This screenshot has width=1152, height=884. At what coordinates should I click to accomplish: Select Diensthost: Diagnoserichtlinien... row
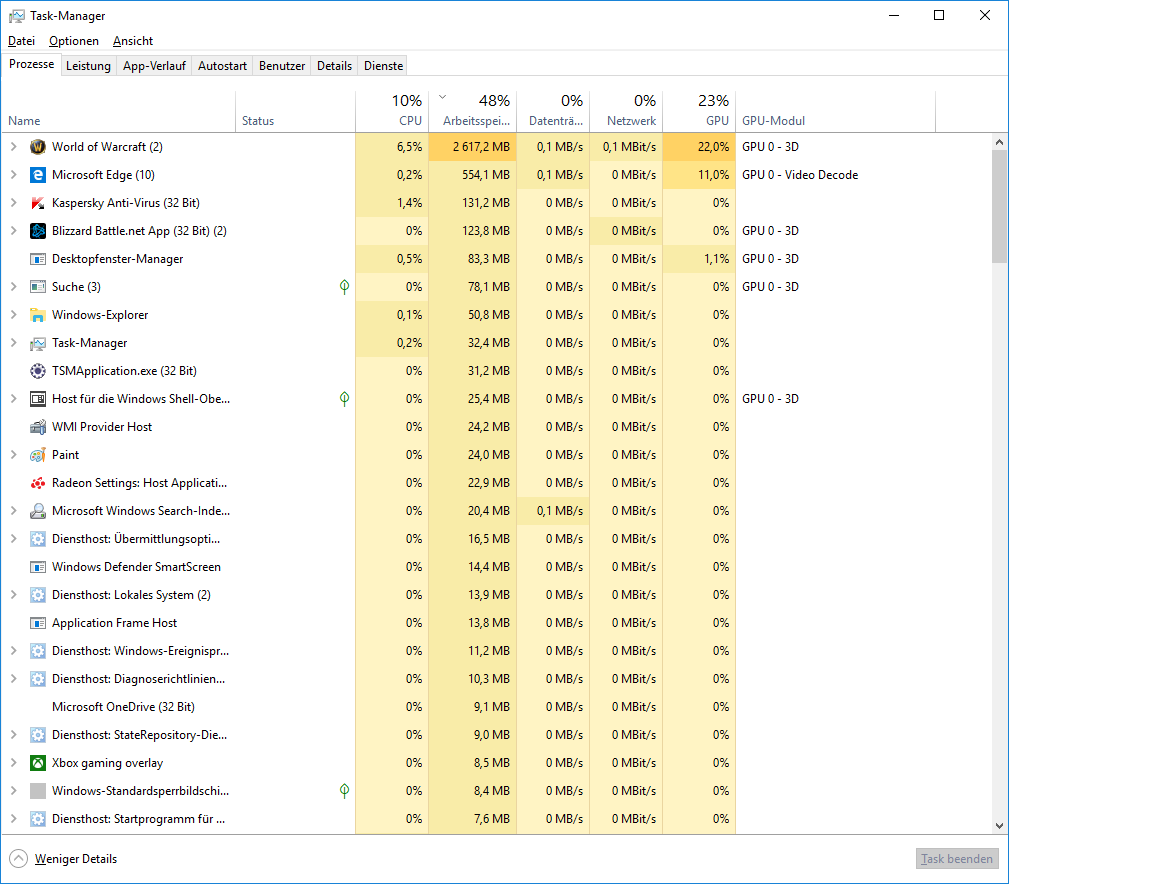point(497,679)
